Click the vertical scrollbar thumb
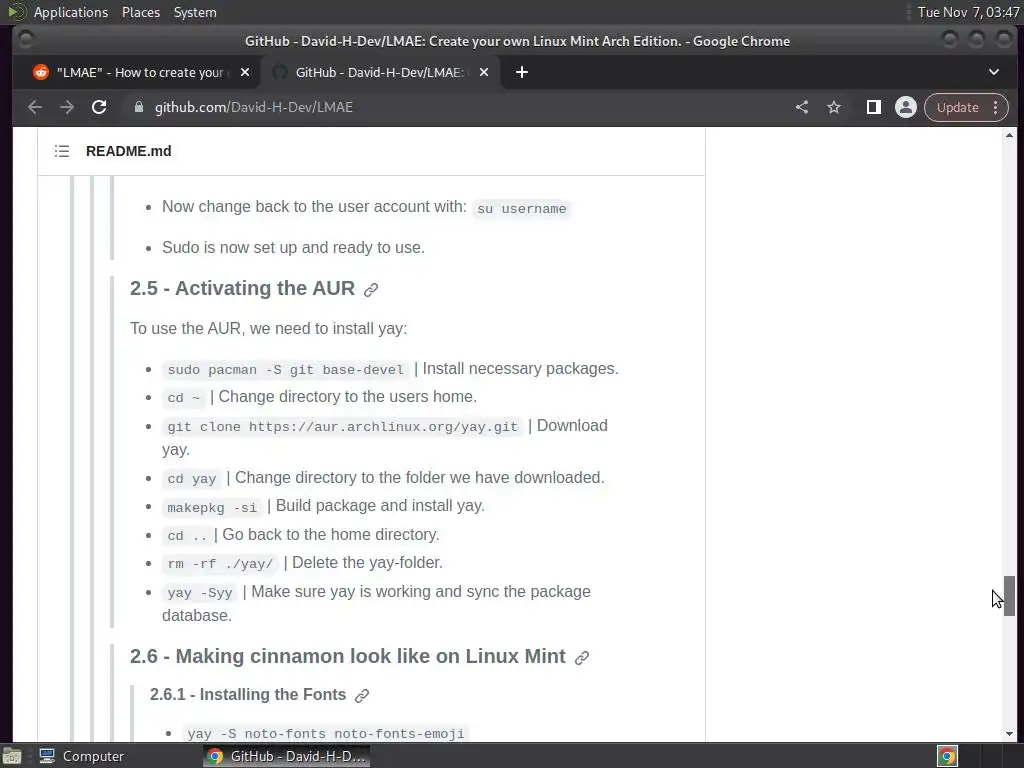1024x768 pixels. [1010, 596]
